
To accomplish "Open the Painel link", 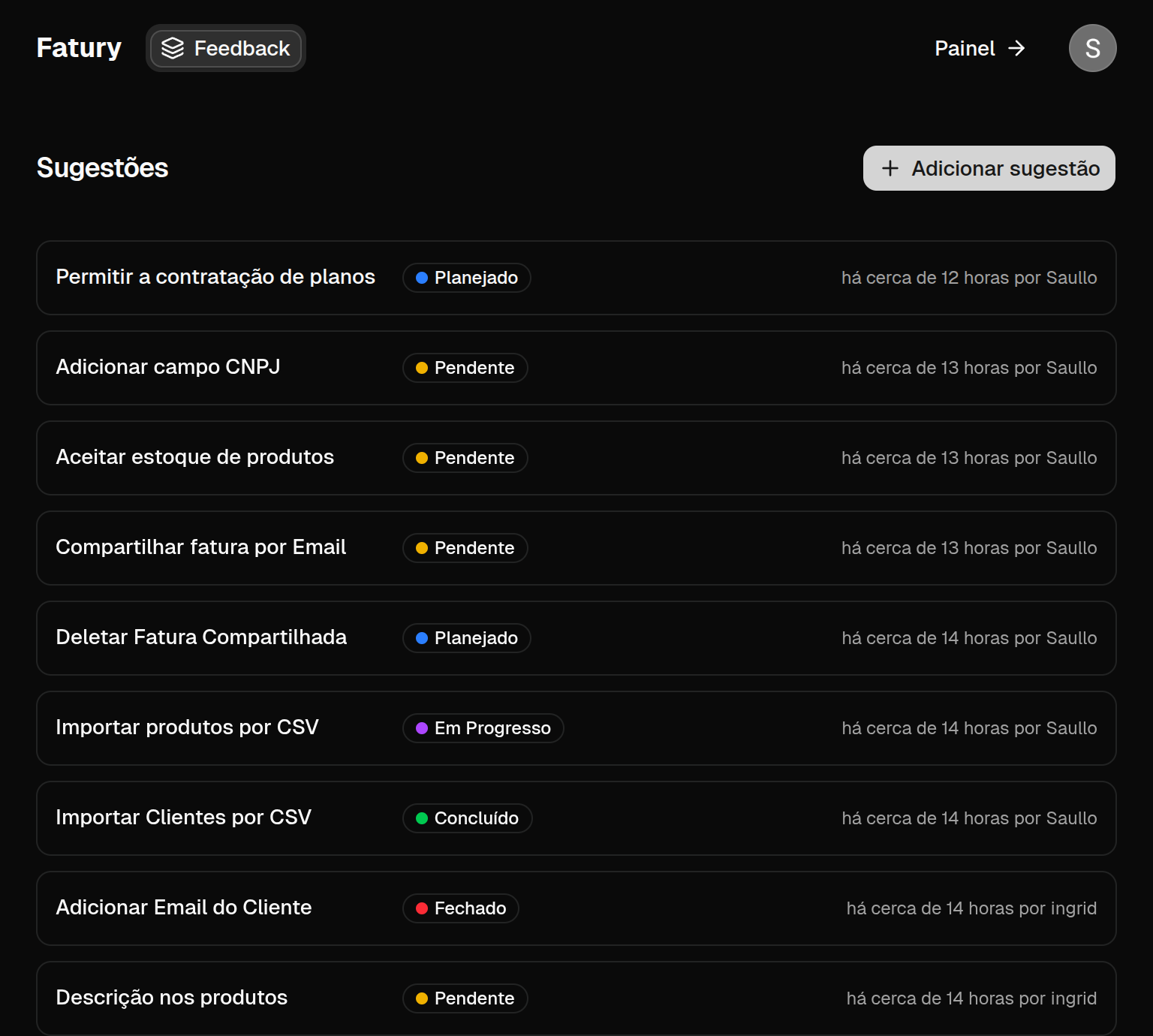I will coord(965,48).
